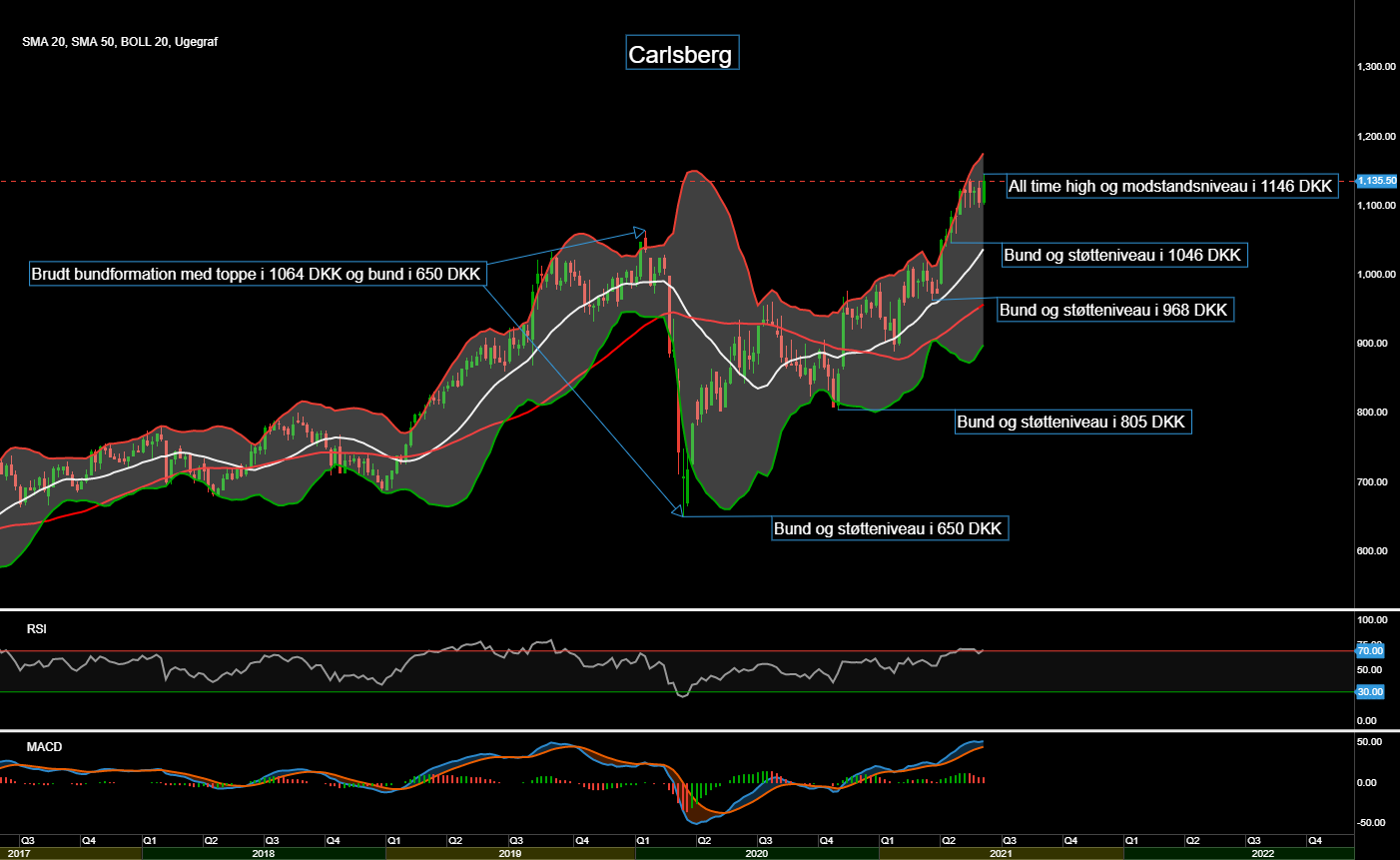The width and height of the screenshot is (1400, 860).
Task: Click the -50.00 label on the MACD axis
Action: pyautogui.click(x=1370, y=823)
